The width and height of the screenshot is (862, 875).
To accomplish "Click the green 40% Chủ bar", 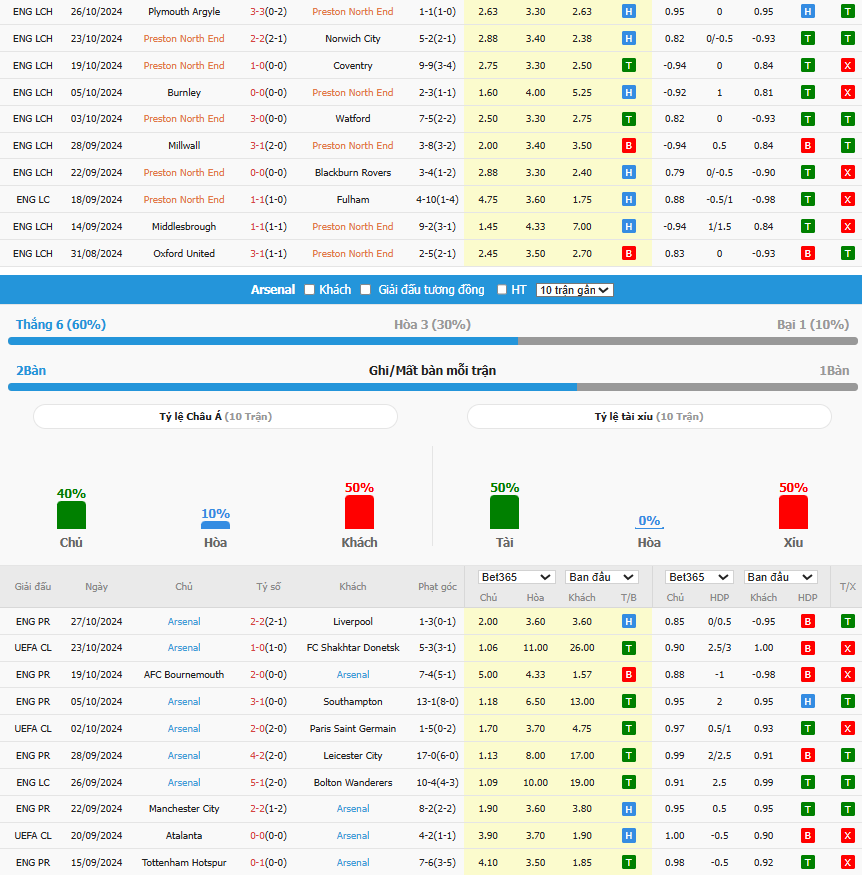I will click(71, 515).
